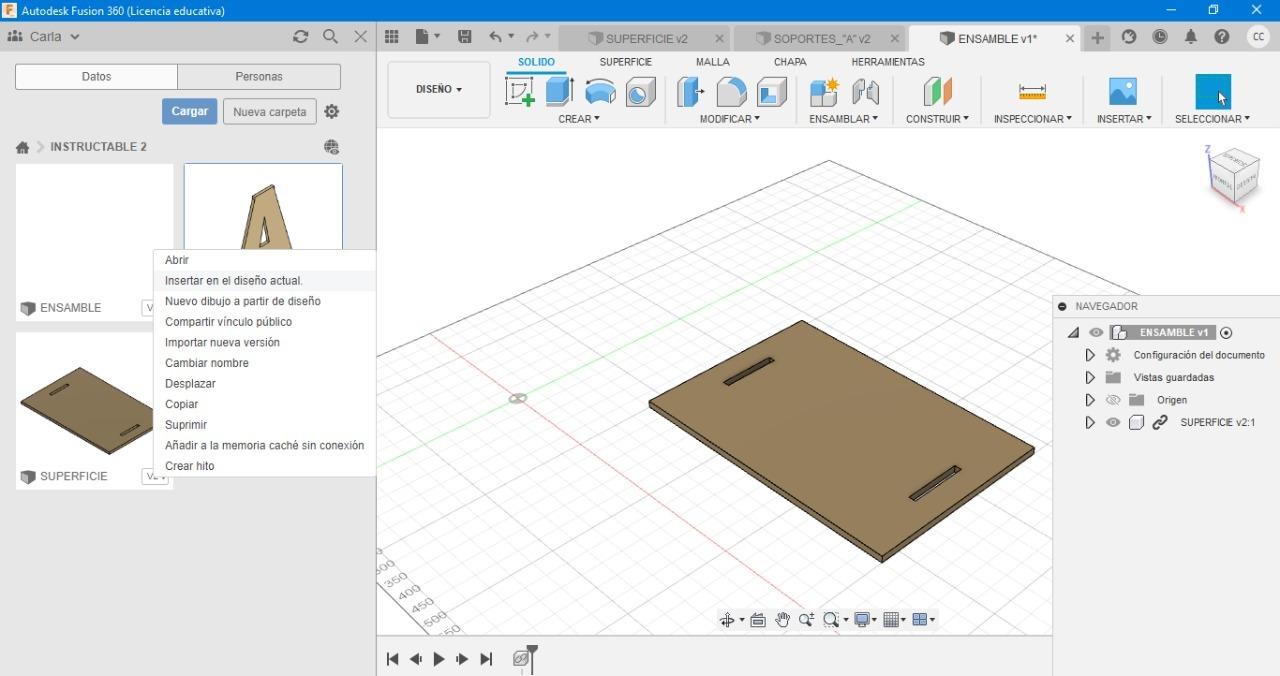
Task: Click the Create Sketch tool icon
Action: (520, 92)
